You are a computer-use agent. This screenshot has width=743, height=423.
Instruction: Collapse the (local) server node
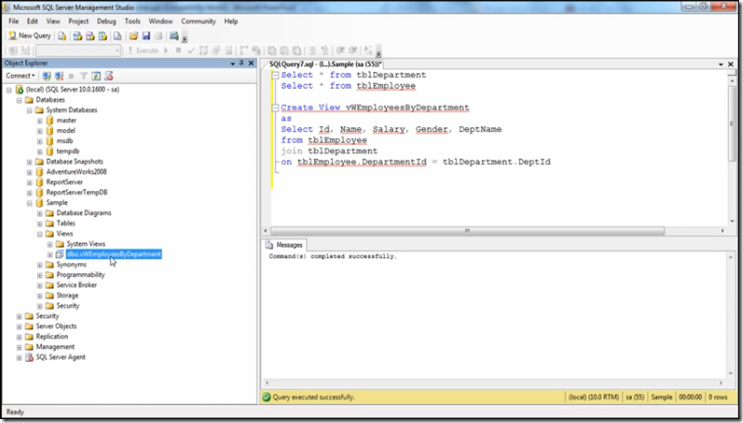[9, 90]
